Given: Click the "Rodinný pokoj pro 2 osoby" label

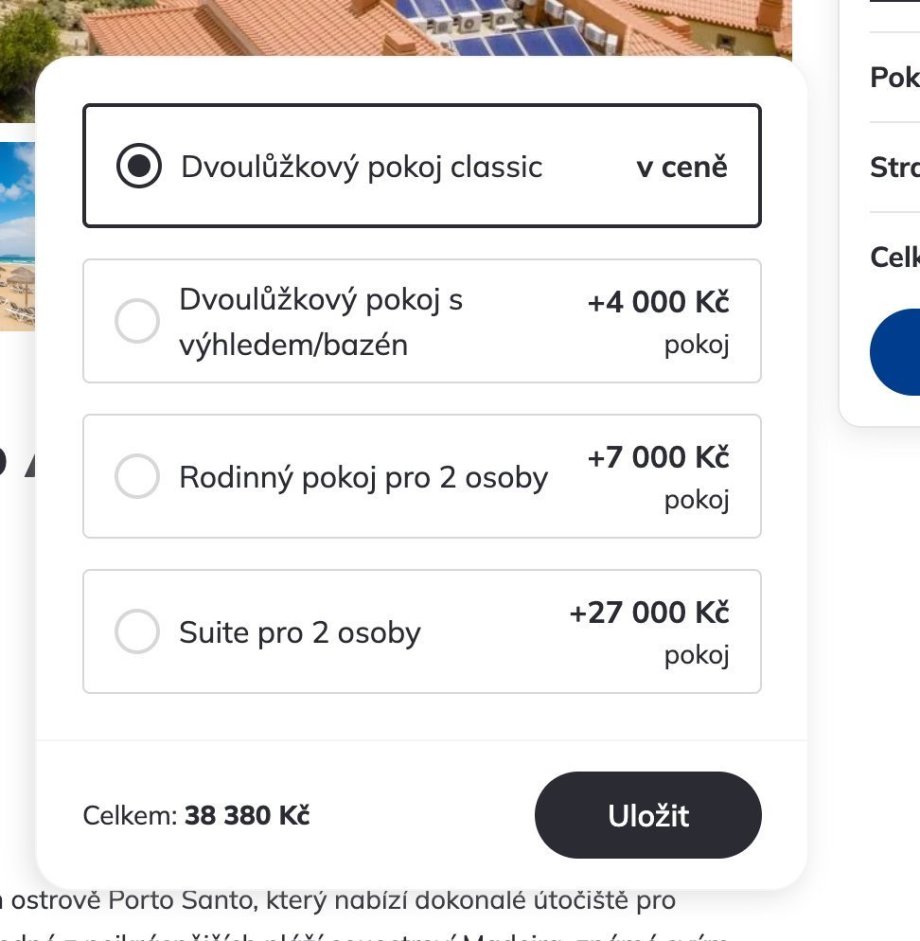Looking at the screenshot, I should (x=363, y=477).
